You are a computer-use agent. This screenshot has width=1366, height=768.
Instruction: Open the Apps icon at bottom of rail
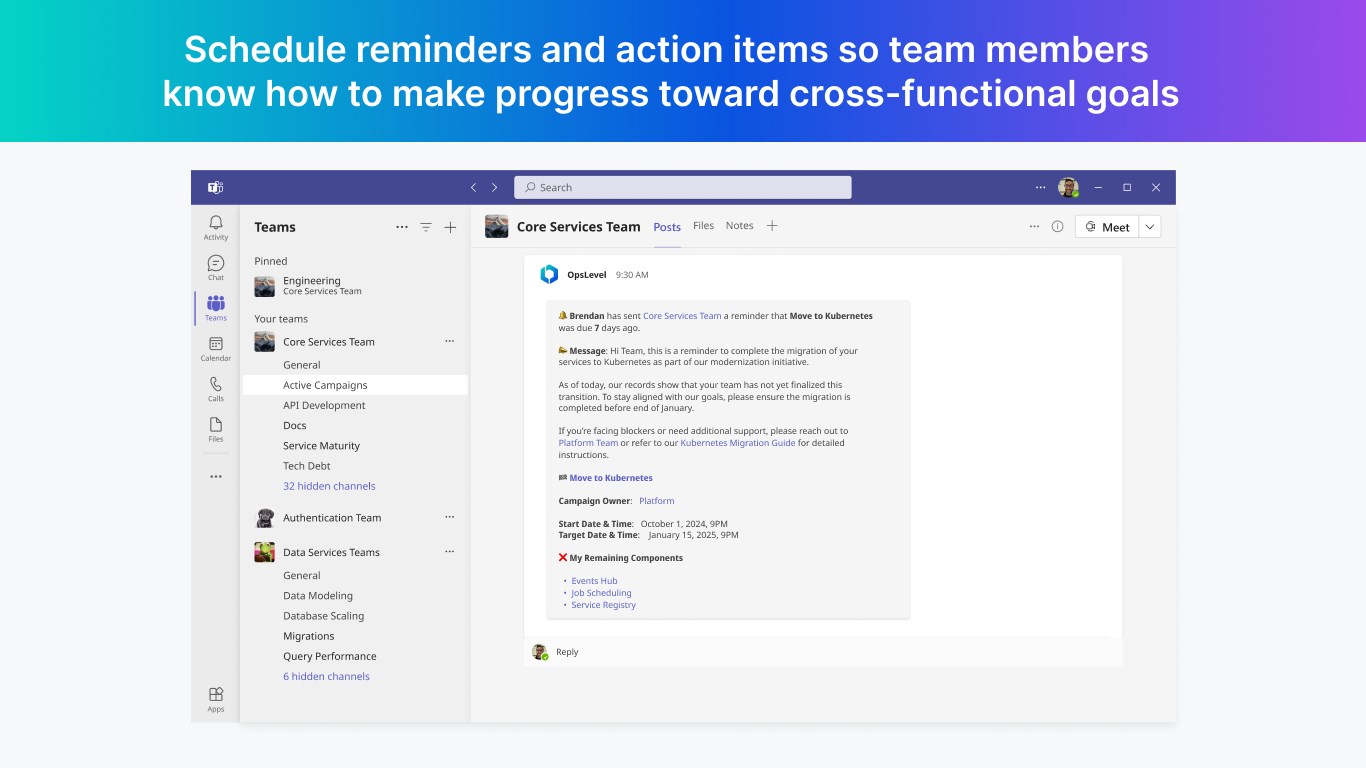[216, 699]
